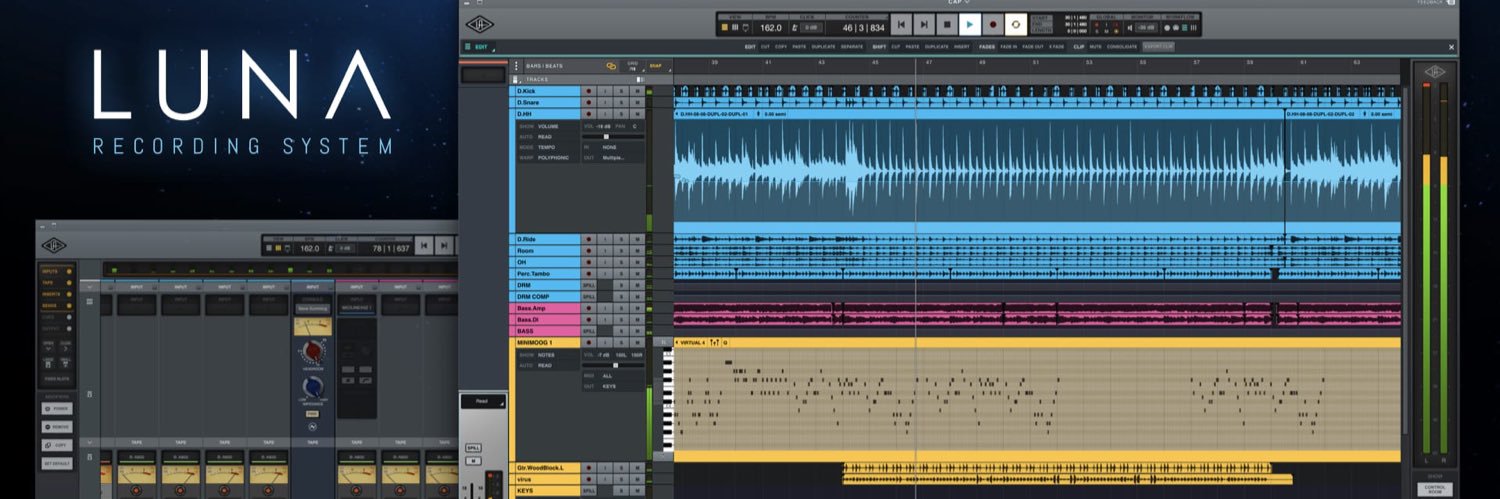Toggle the SNAP button

click(x=656, y=66)
